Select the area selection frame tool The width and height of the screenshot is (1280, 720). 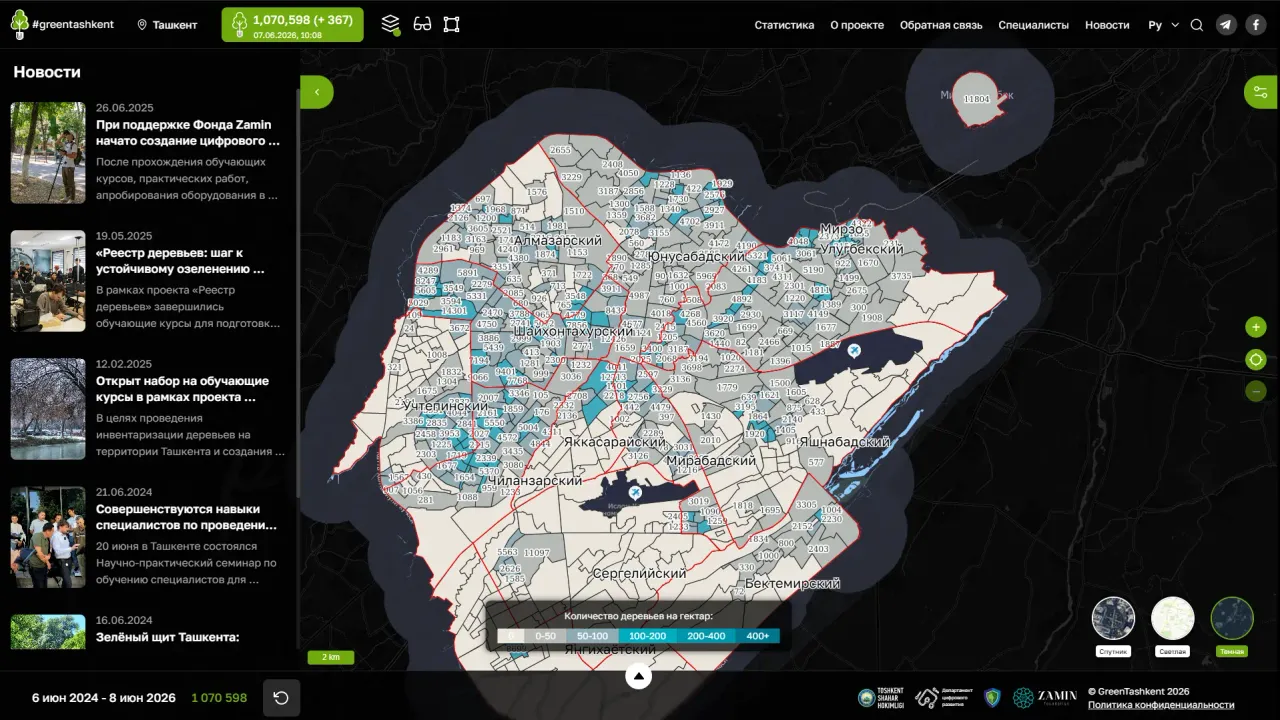[x=451, y=24]
